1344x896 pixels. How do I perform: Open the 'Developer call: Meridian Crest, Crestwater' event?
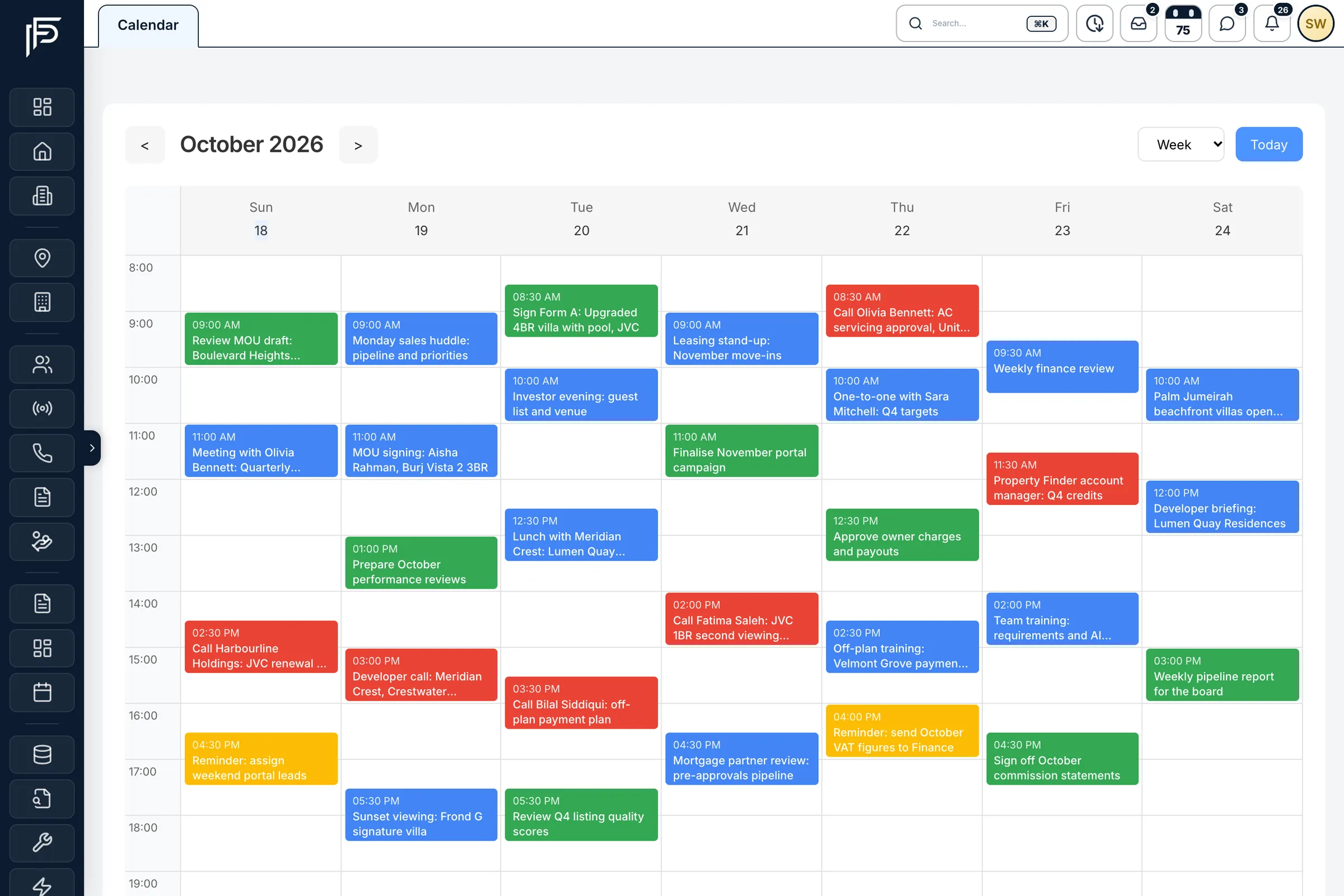[421, 675]
